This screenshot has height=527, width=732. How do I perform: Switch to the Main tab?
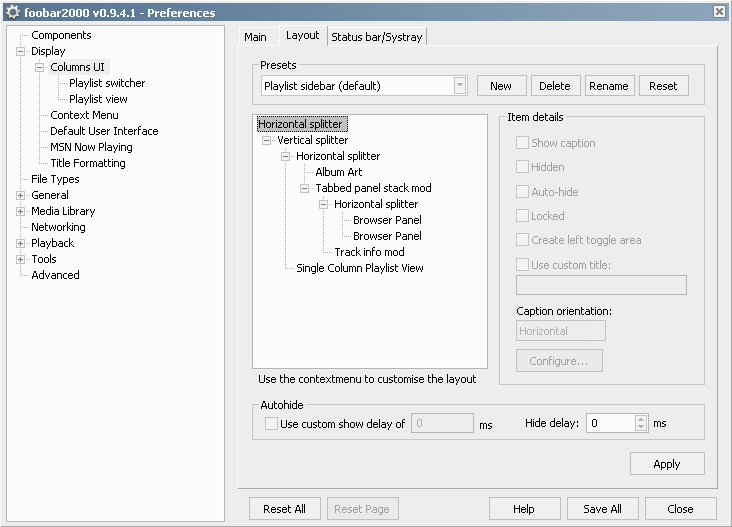coord(255,37)
